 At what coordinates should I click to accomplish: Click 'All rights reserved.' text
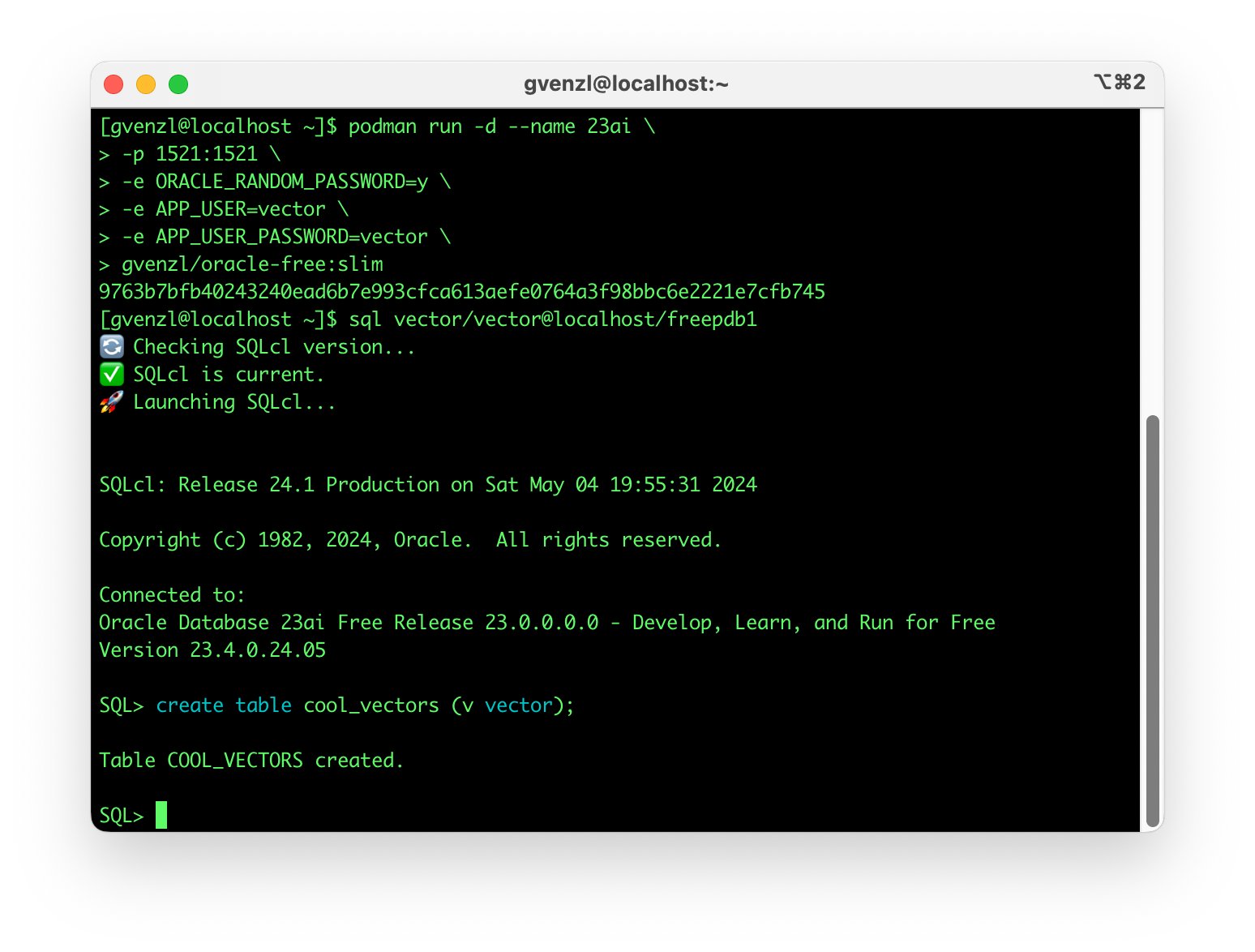tap(609, 540)
